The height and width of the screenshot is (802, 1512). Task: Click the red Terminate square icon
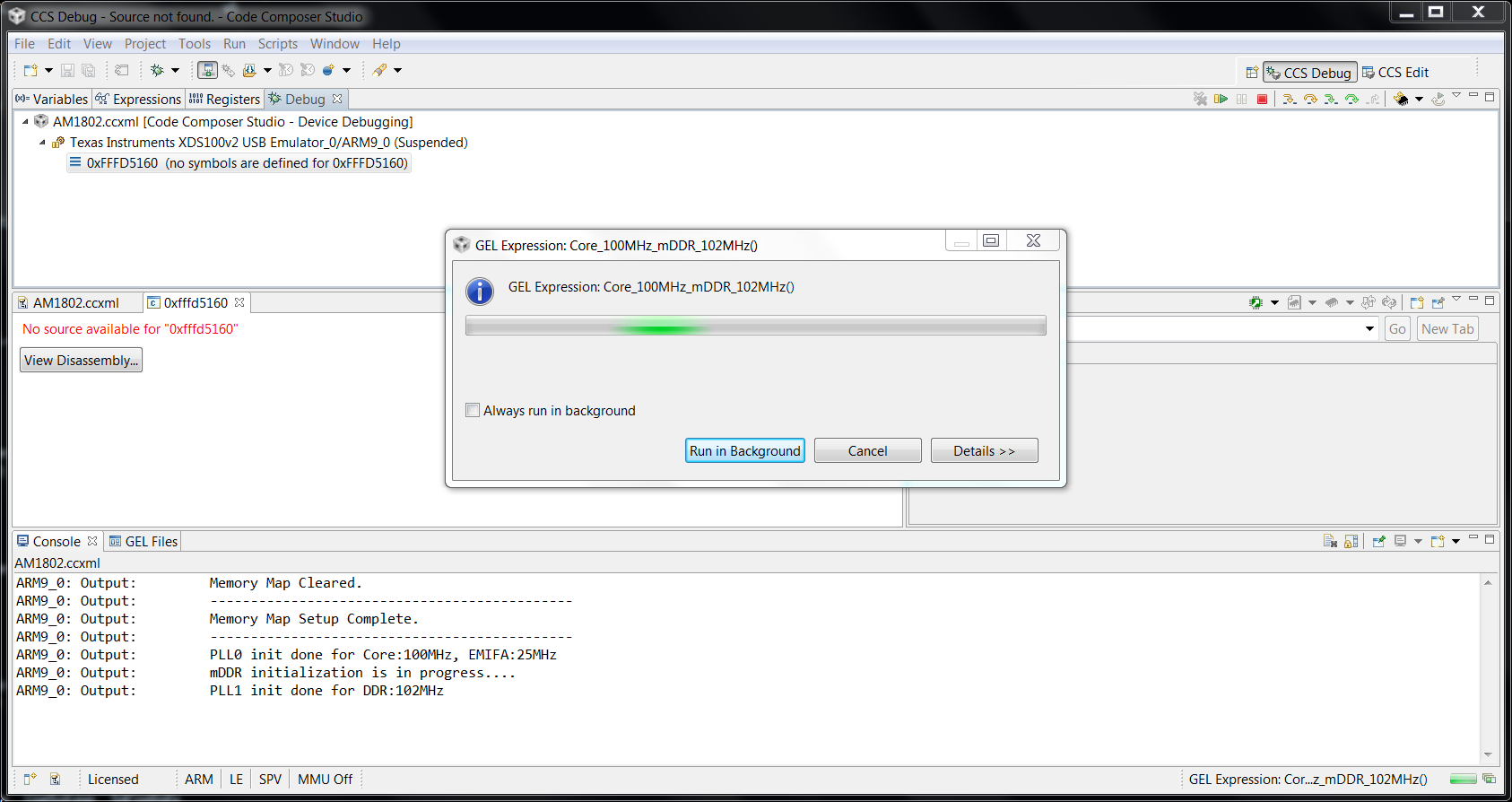pos(1262,99)
